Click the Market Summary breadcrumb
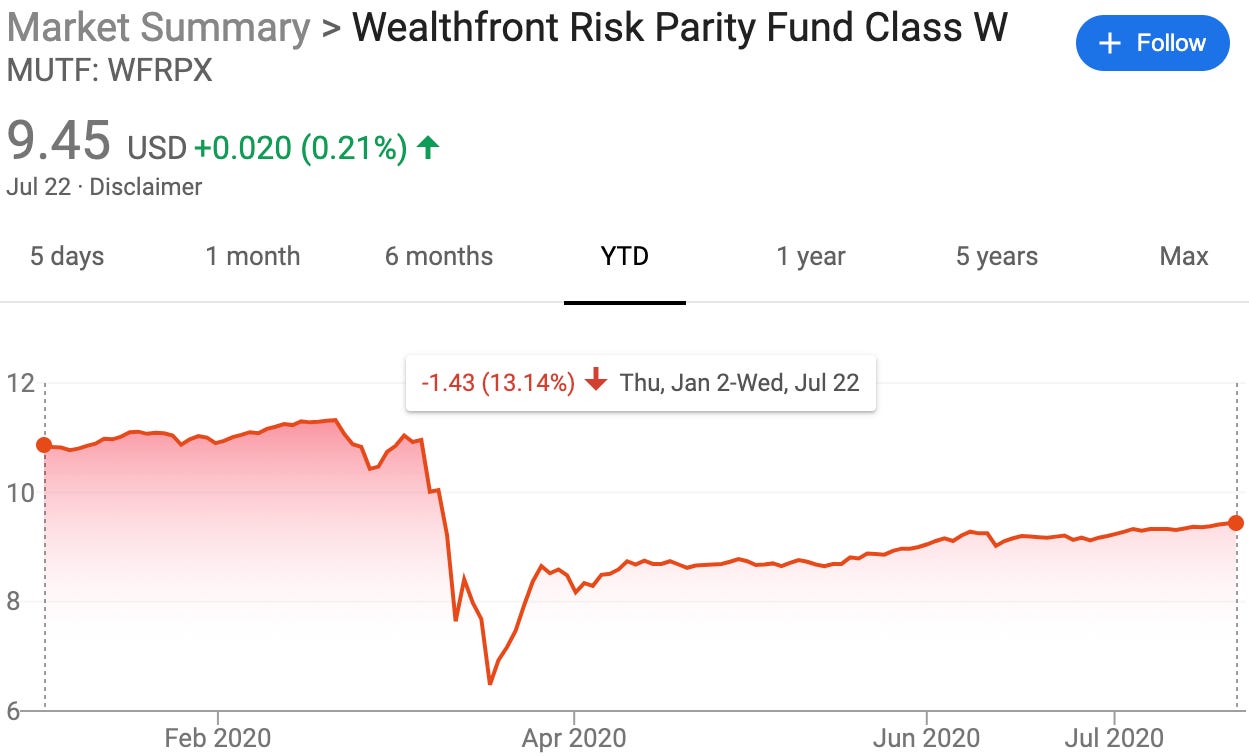Viewport: 1249px width, 756px height. tap(158, 28)
